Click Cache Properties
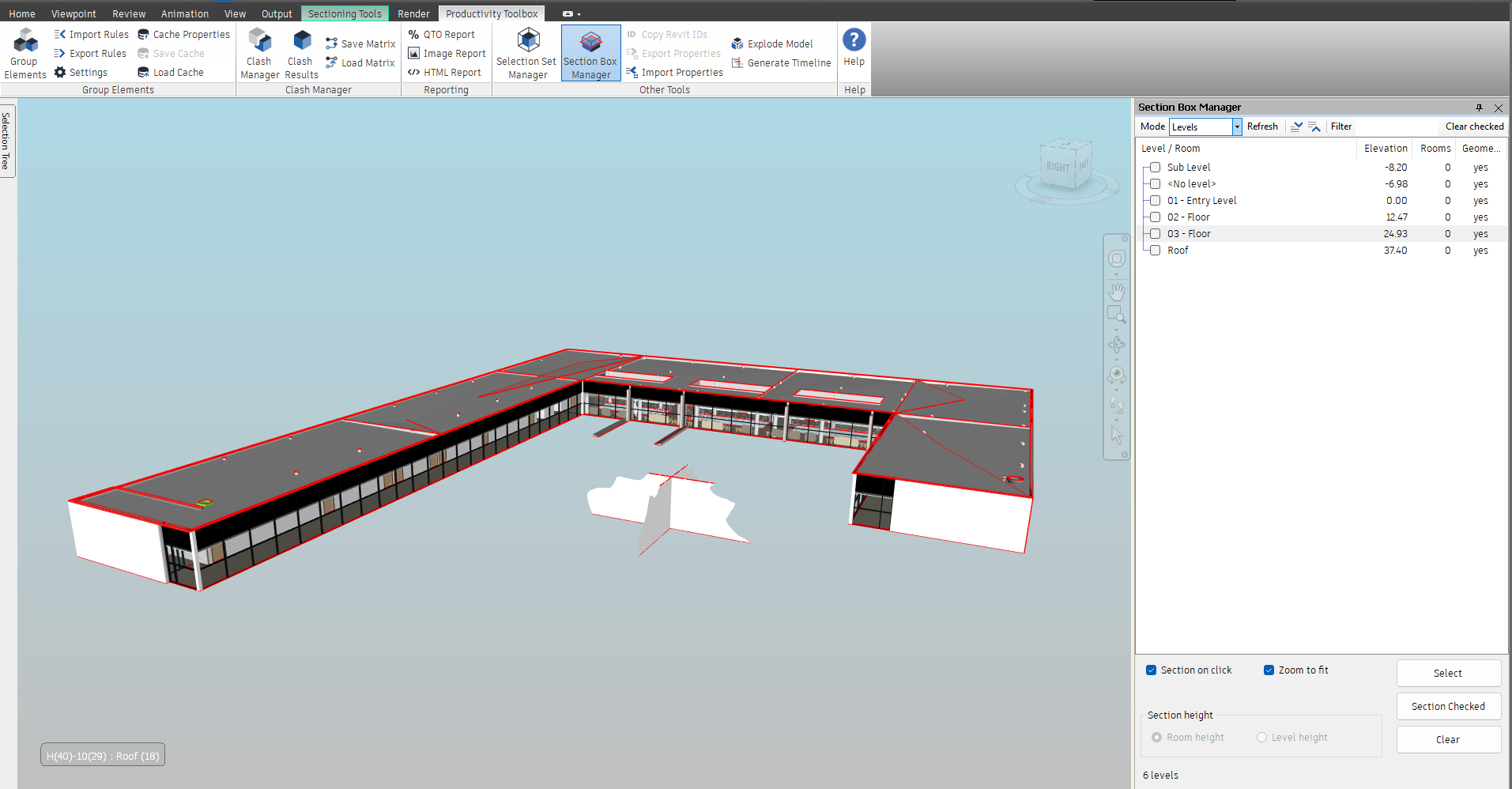 pyautogui.click(x=183, y=35)
